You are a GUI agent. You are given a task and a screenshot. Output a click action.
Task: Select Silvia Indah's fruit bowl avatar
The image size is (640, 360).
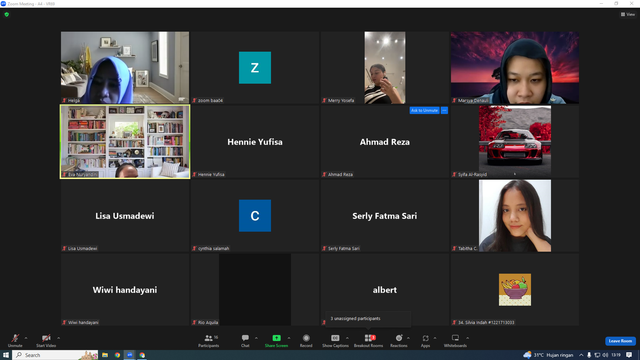click(515, 289)
